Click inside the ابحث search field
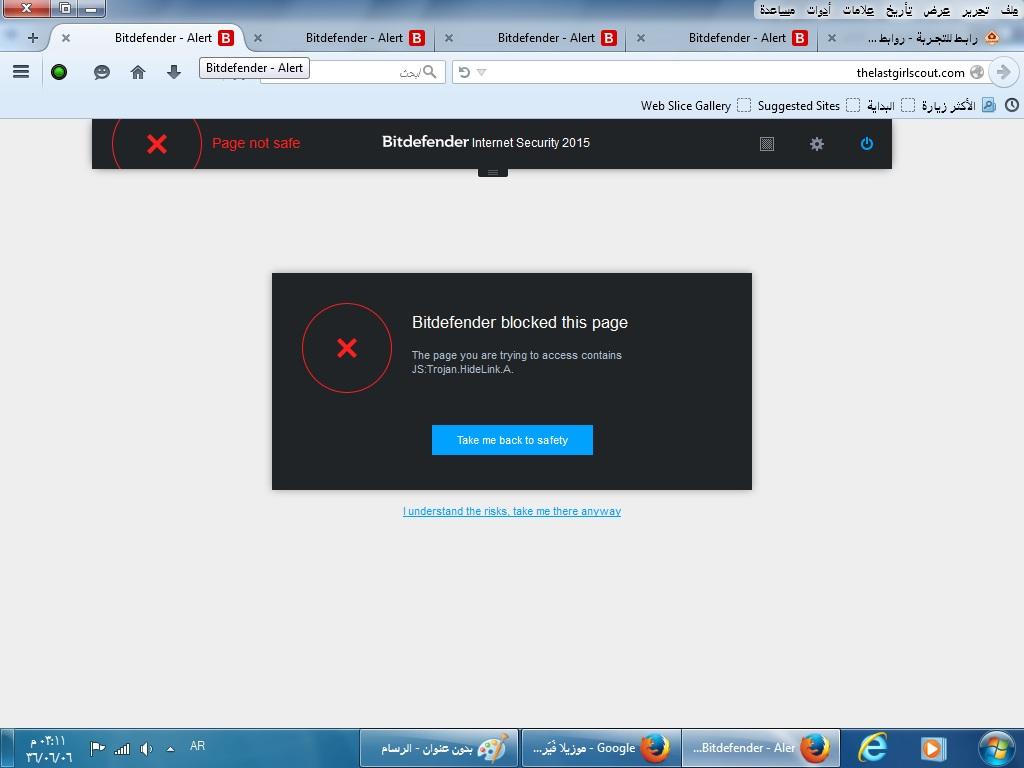This screenshot has width=1024, height=768. click(353, 72)
